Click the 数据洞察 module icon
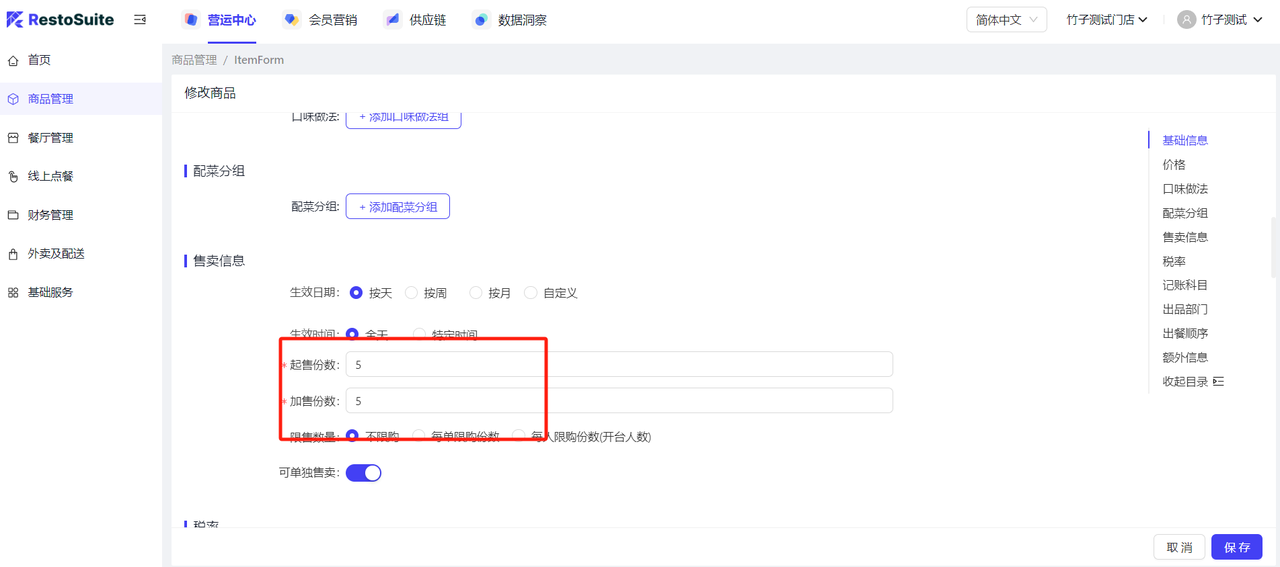Image resolution: width=1280 pixels, height=567 pixels. click(482, 20)
